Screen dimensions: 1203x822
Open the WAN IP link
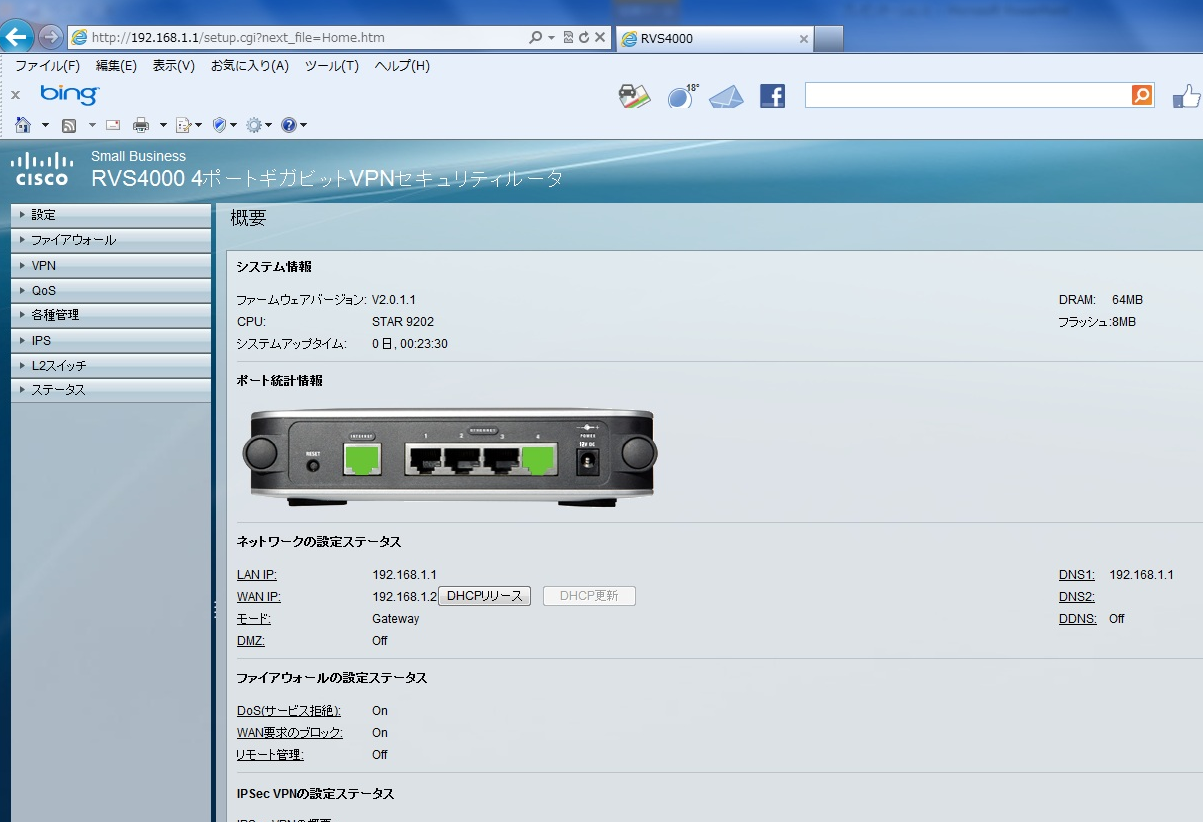coord(259,597)
